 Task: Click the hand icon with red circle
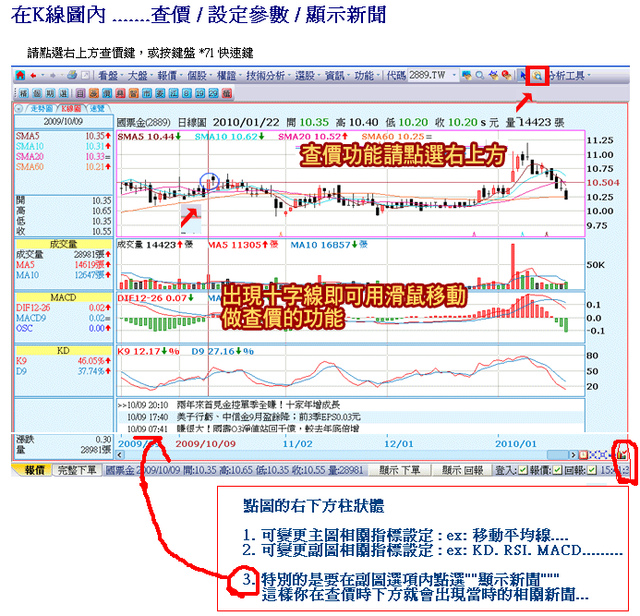pyautogui.click(x=507, y=75)
